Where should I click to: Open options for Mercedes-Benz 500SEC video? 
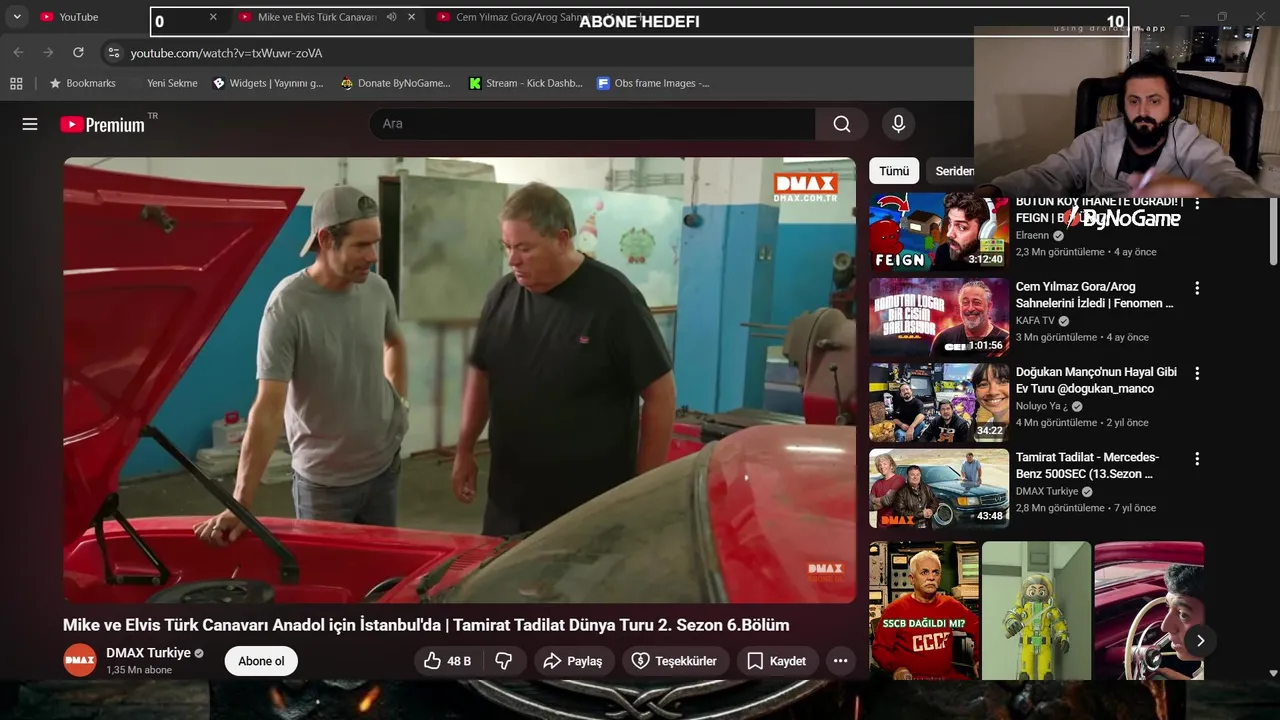tap(1197, 458)
